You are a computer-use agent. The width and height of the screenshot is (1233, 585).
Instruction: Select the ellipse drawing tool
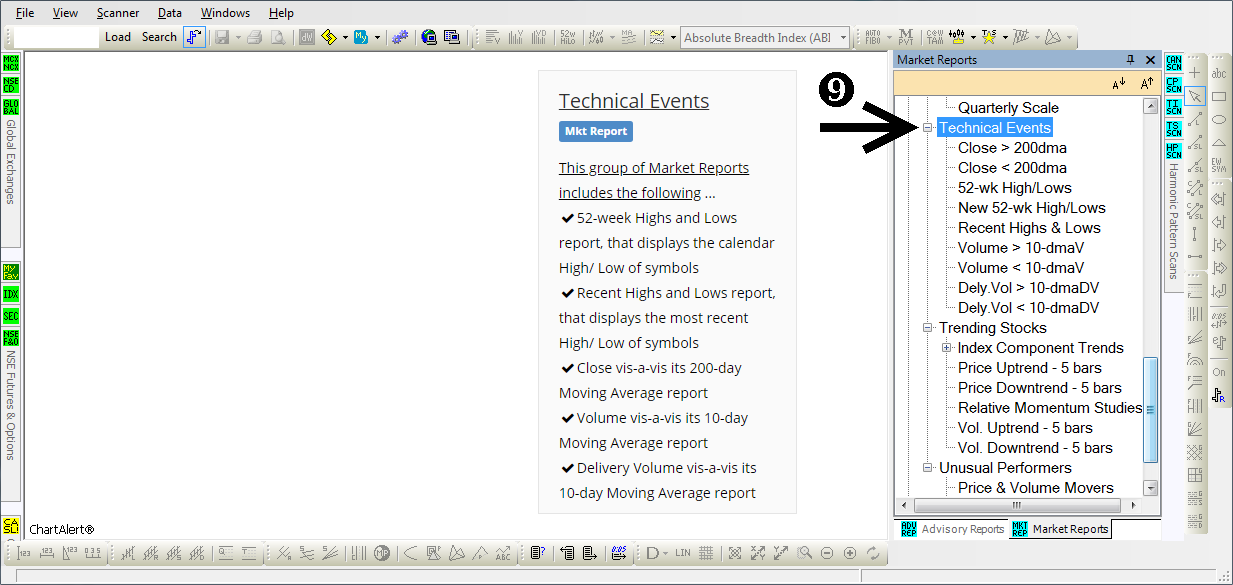pyautogui.click(x=1219, y=120)
